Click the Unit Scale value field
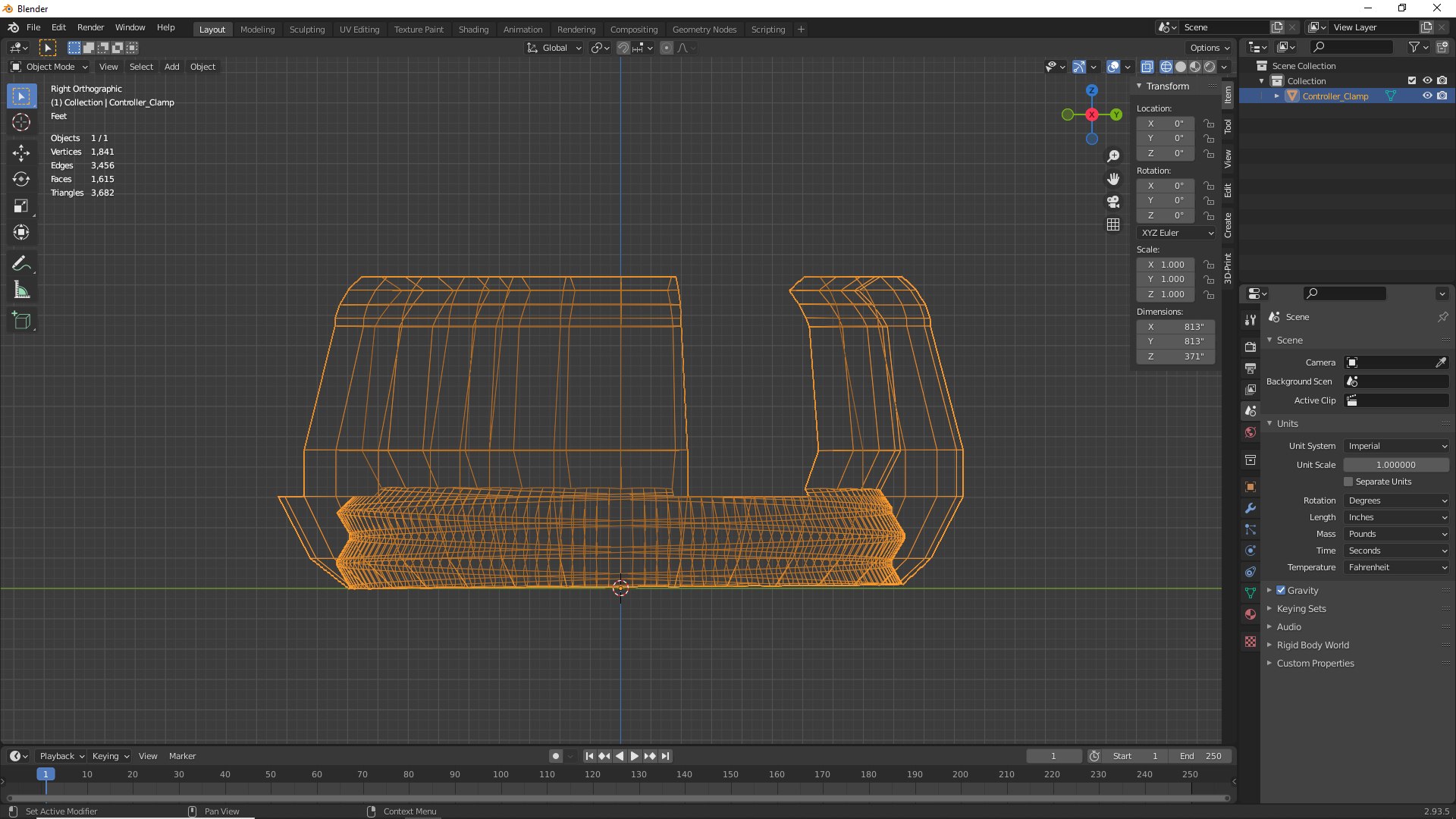 click(x=1395, y=465)
